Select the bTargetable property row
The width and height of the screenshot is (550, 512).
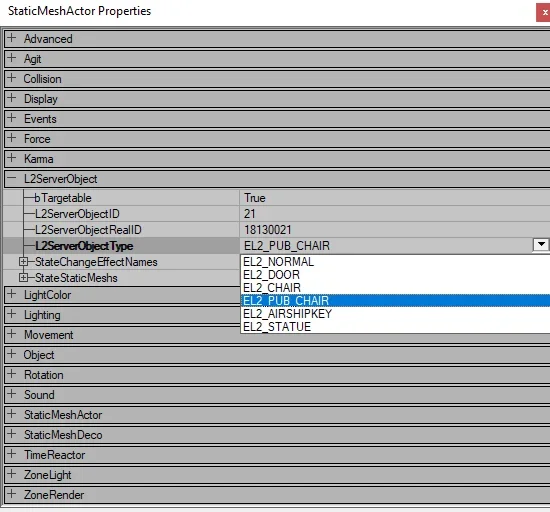point(276,198)
